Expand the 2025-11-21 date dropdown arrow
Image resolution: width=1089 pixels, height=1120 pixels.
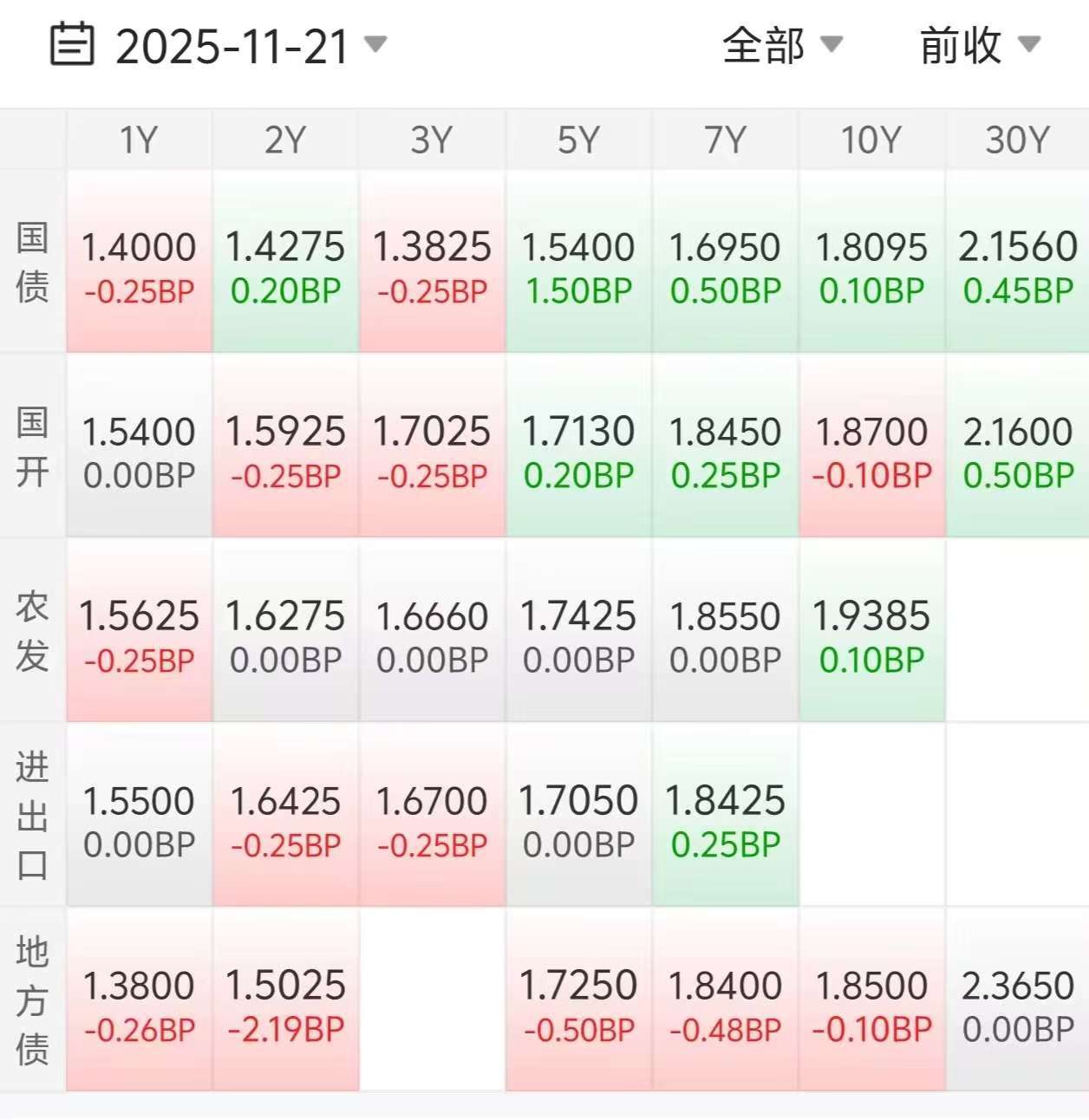(x=375, y=43)
